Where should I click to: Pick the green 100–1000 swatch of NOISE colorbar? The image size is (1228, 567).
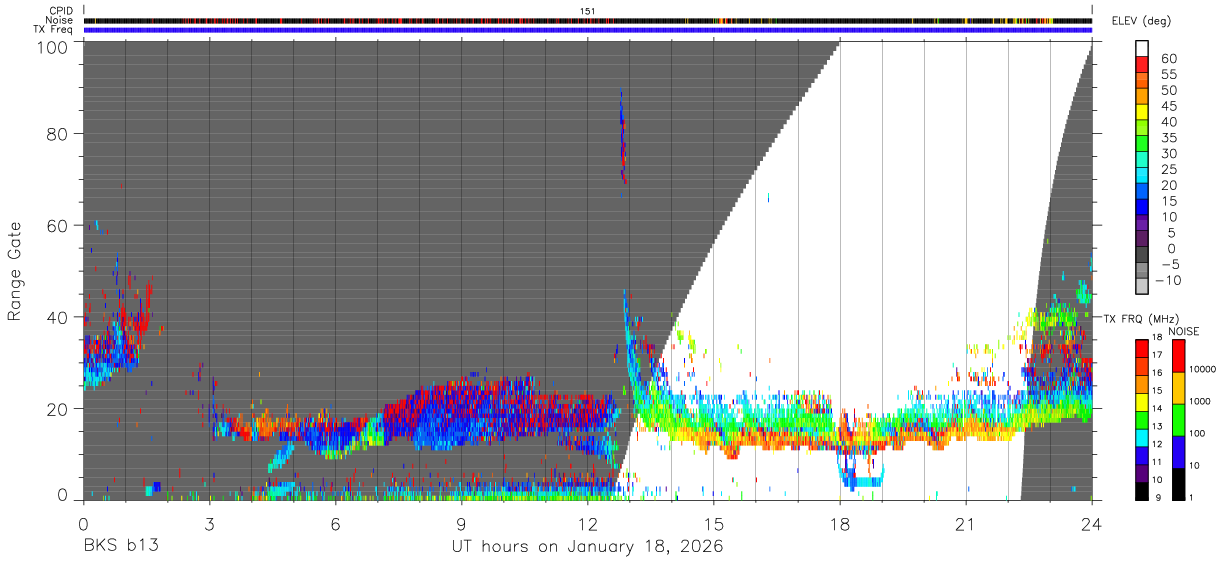[x=1177, y=418]
